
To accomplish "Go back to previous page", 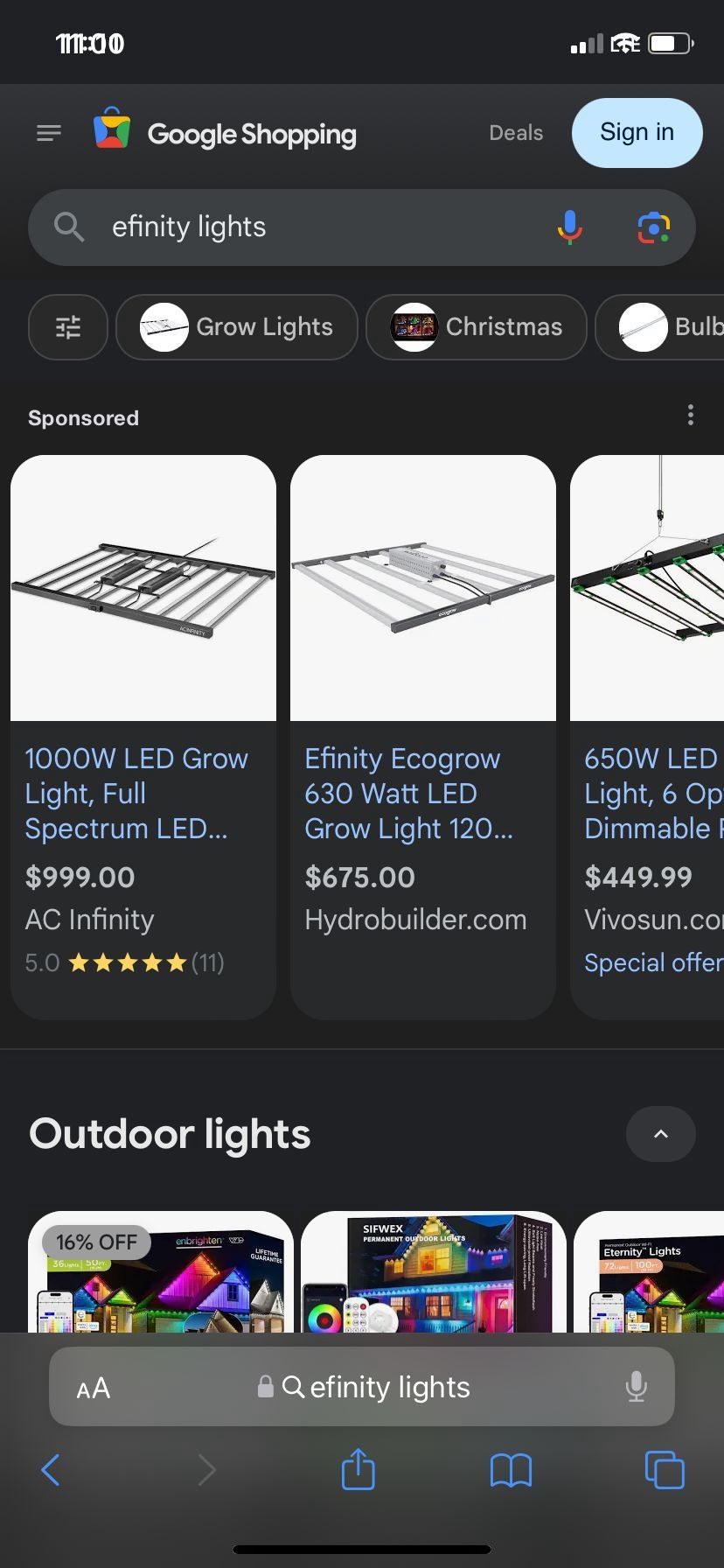I will click(x=51, y=1469).
